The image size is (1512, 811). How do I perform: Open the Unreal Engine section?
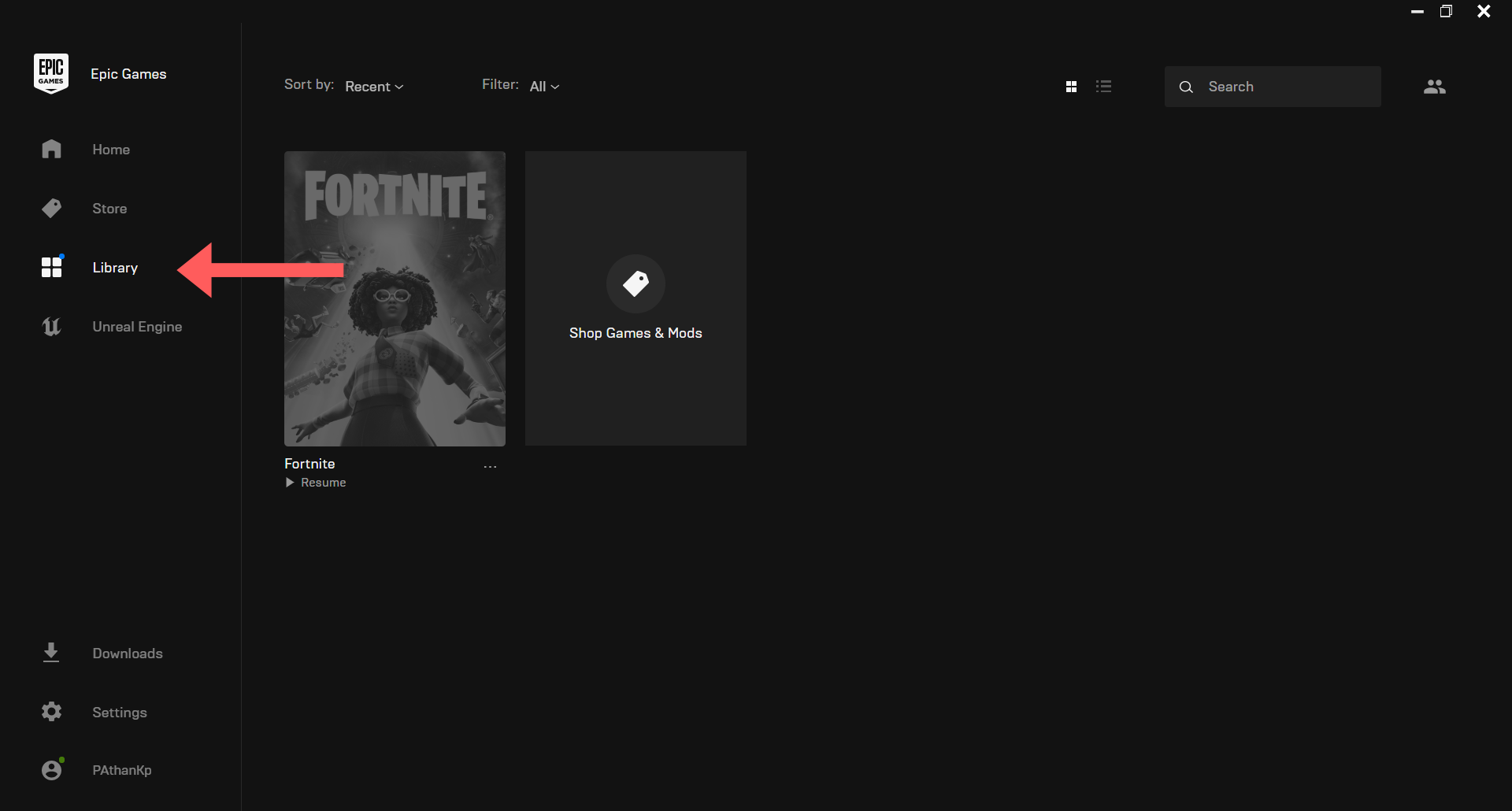click(51, 326)
